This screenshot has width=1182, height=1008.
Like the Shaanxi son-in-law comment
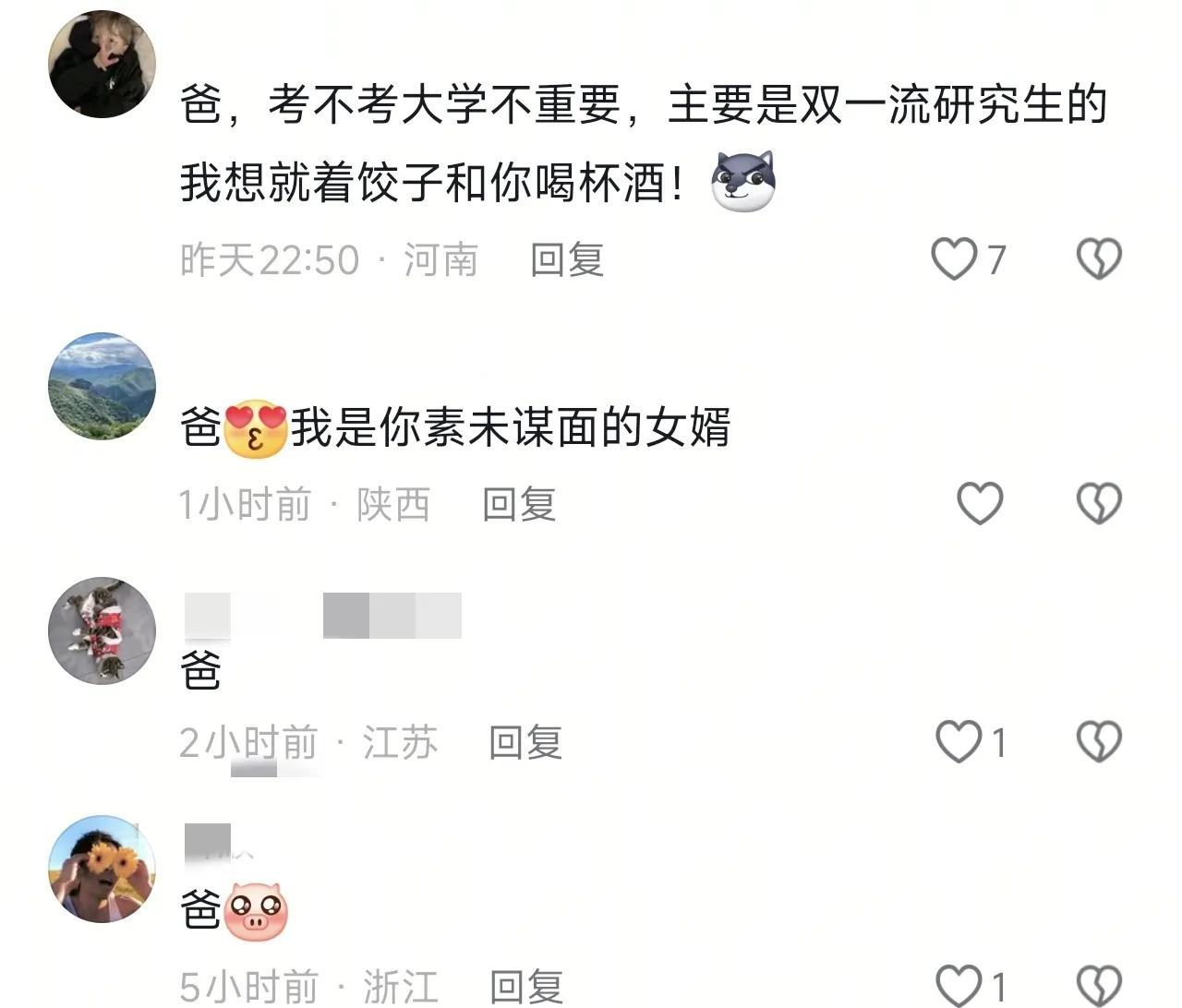pos(980,503)
